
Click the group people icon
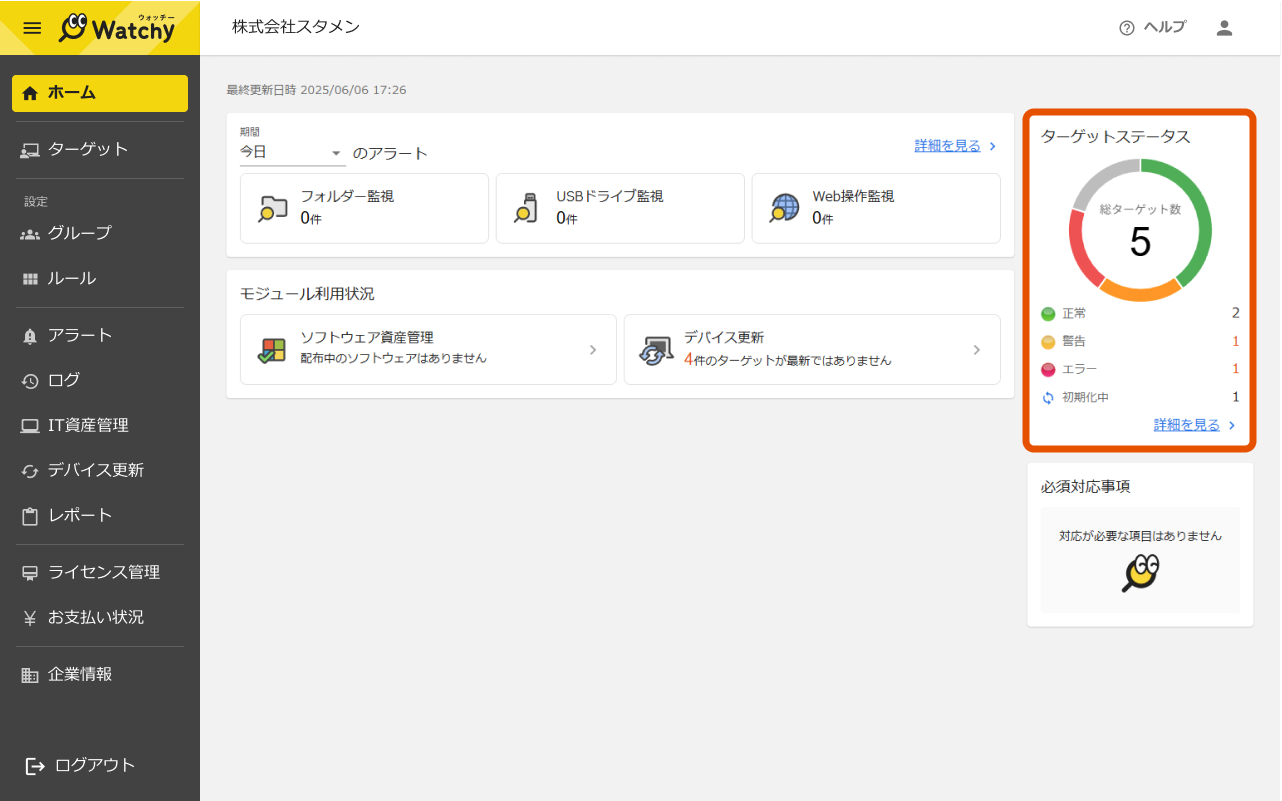tap(30, 234)
